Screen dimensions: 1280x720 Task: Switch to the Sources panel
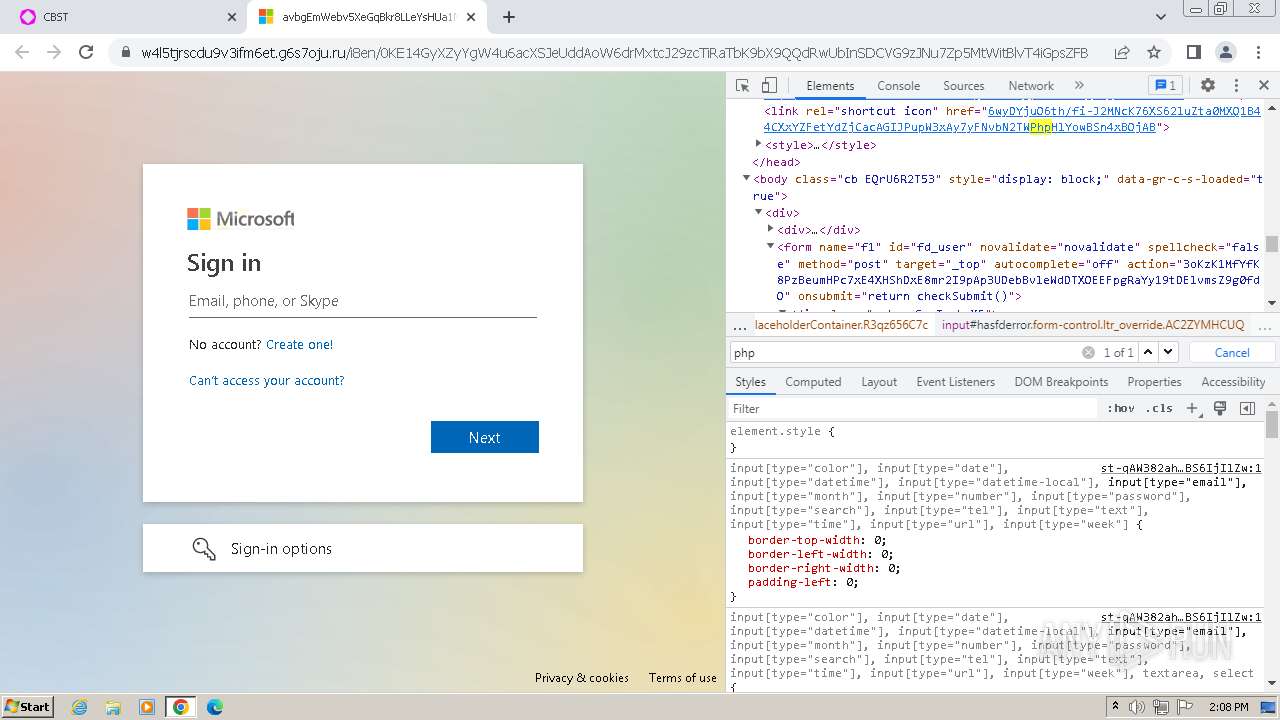(964, 86)
